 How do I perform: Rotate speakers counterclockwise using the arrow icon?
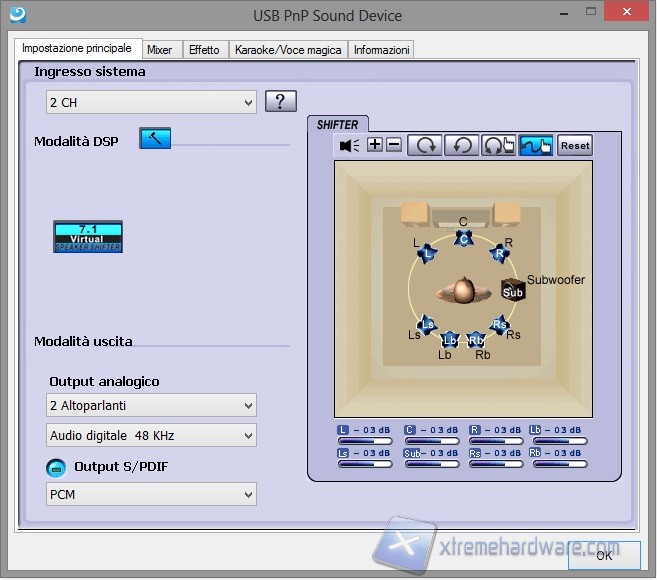(461, 145)
